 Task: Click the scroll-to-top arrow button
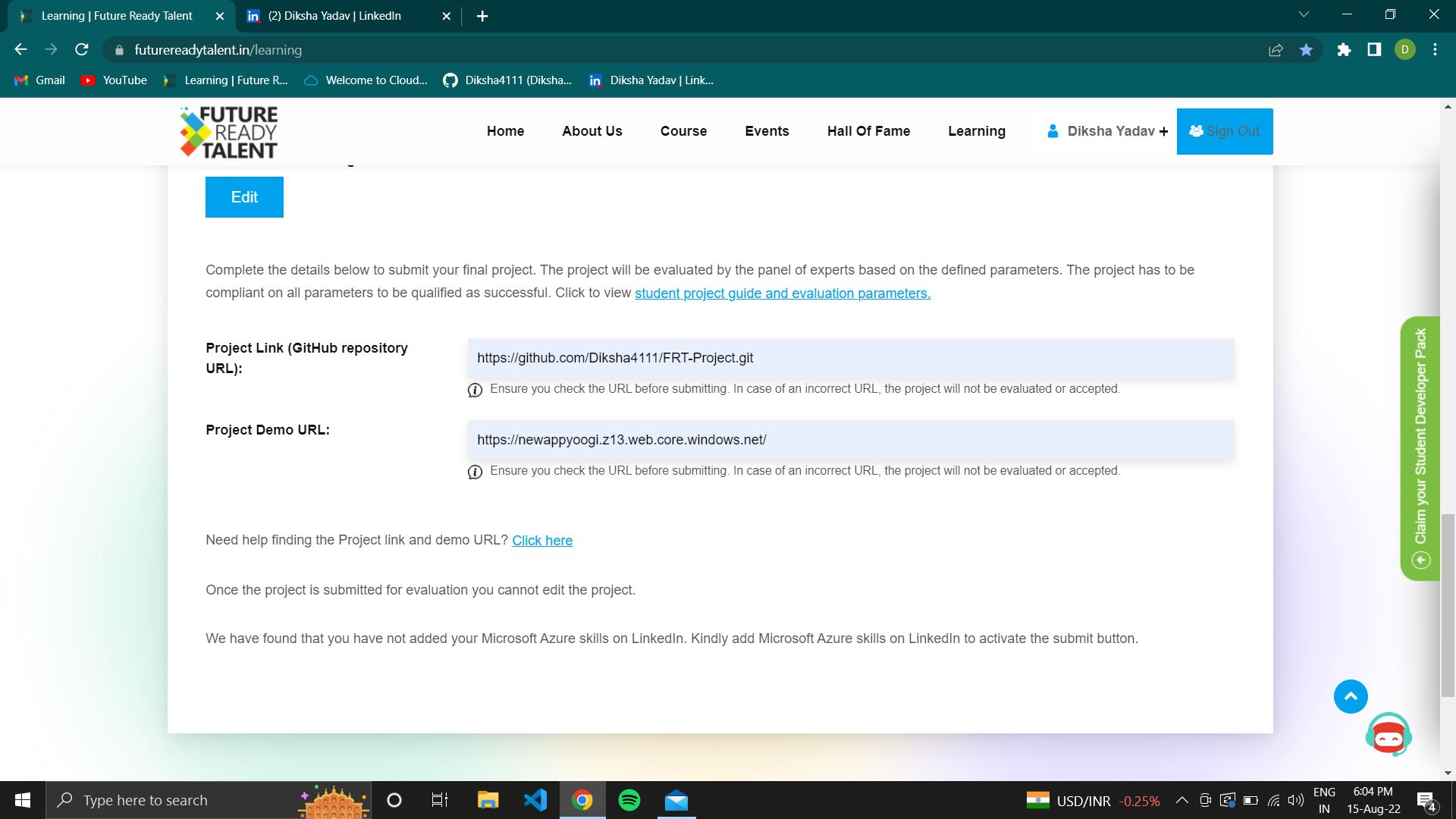(1351, 696)
